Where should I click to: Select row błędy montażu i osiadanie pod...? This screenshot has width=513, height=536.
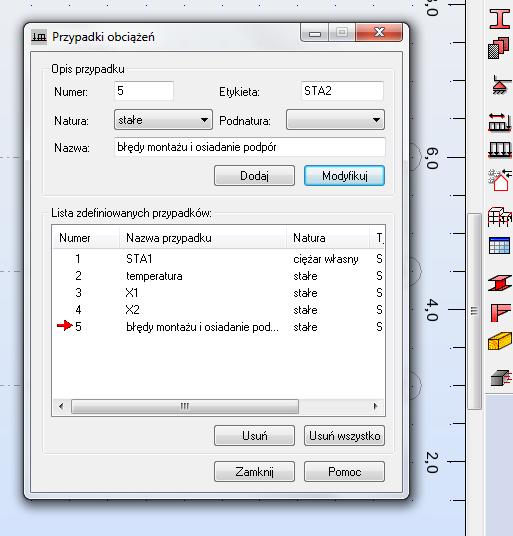pyautogui.click(x=219, y=327)
